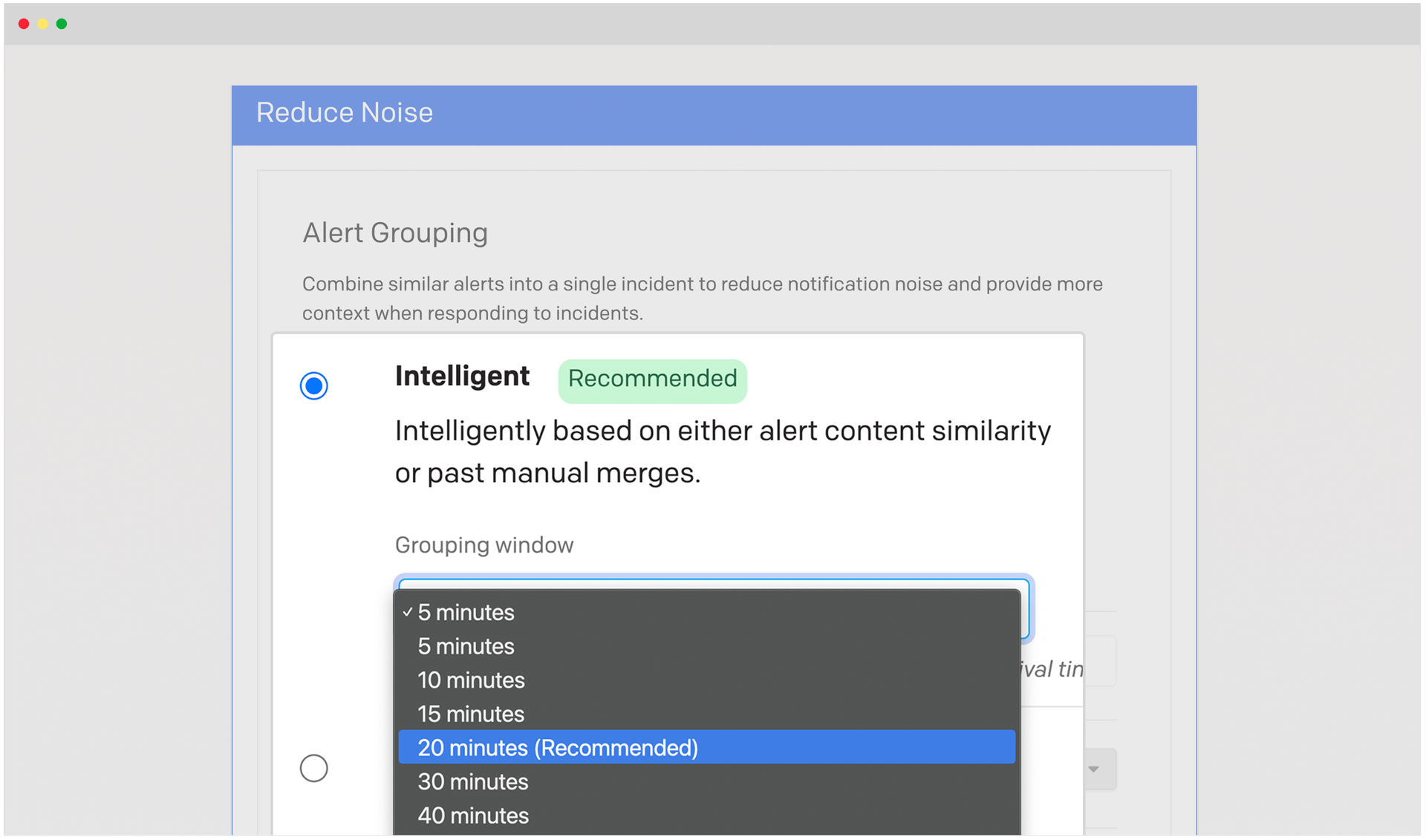Set grouping window to 30 minutes
The width and height of the screenshot is (1426, 840).
tap(473, 782)
